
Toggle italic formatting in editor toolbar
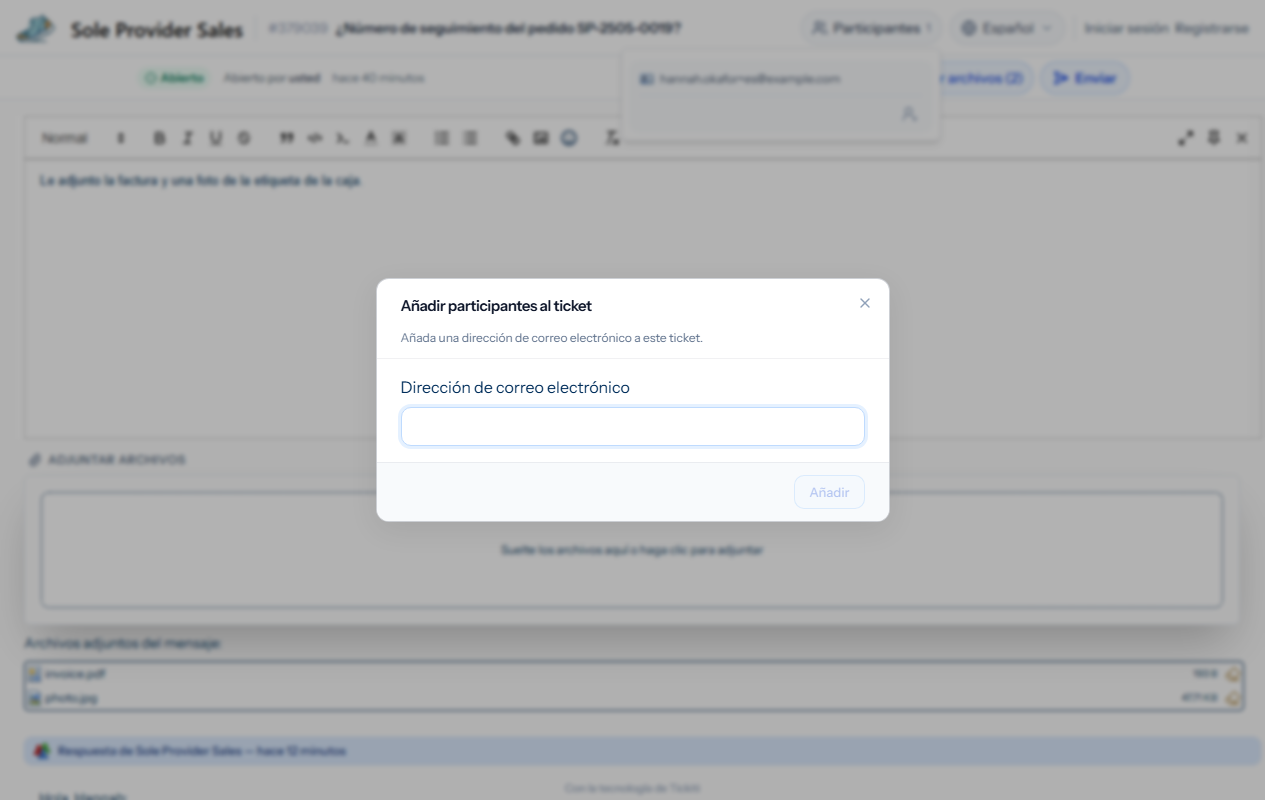click(187, 138)
